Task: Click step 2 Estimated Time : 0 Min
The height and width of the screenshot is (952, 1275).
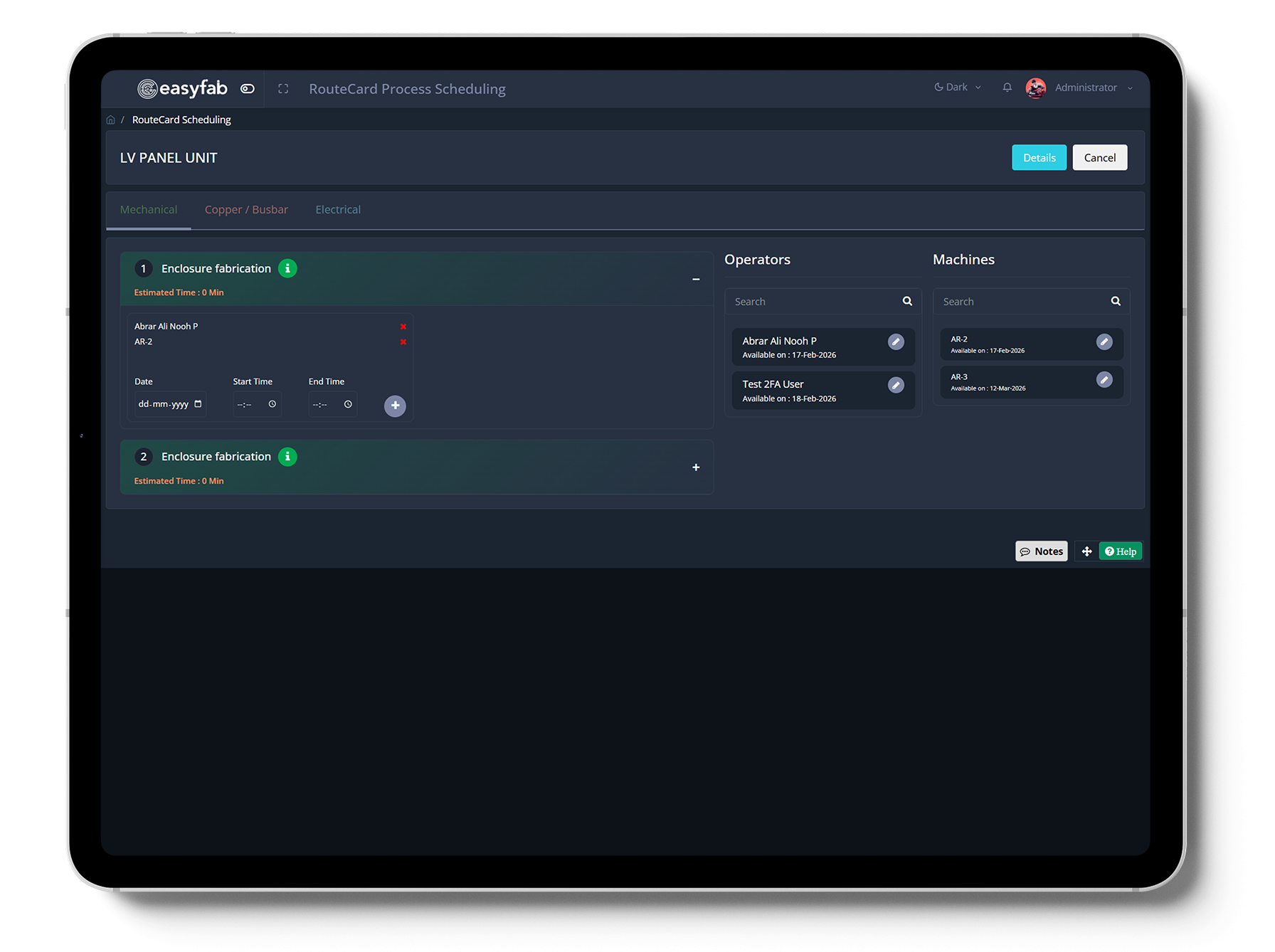Action: [179, 481]
